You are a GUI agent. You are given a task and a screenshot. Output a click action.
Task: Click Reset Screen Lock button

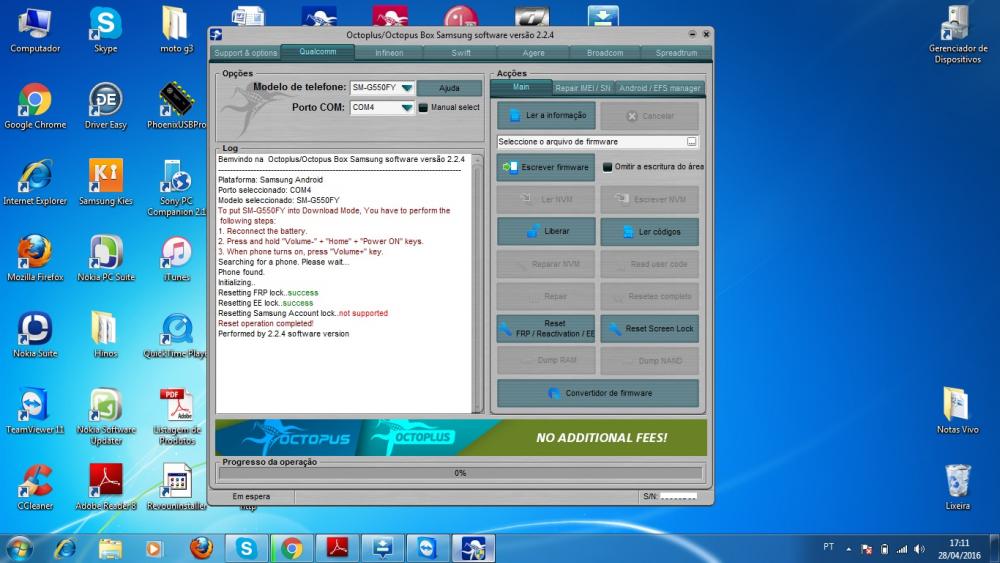click(x=649, y=328)
